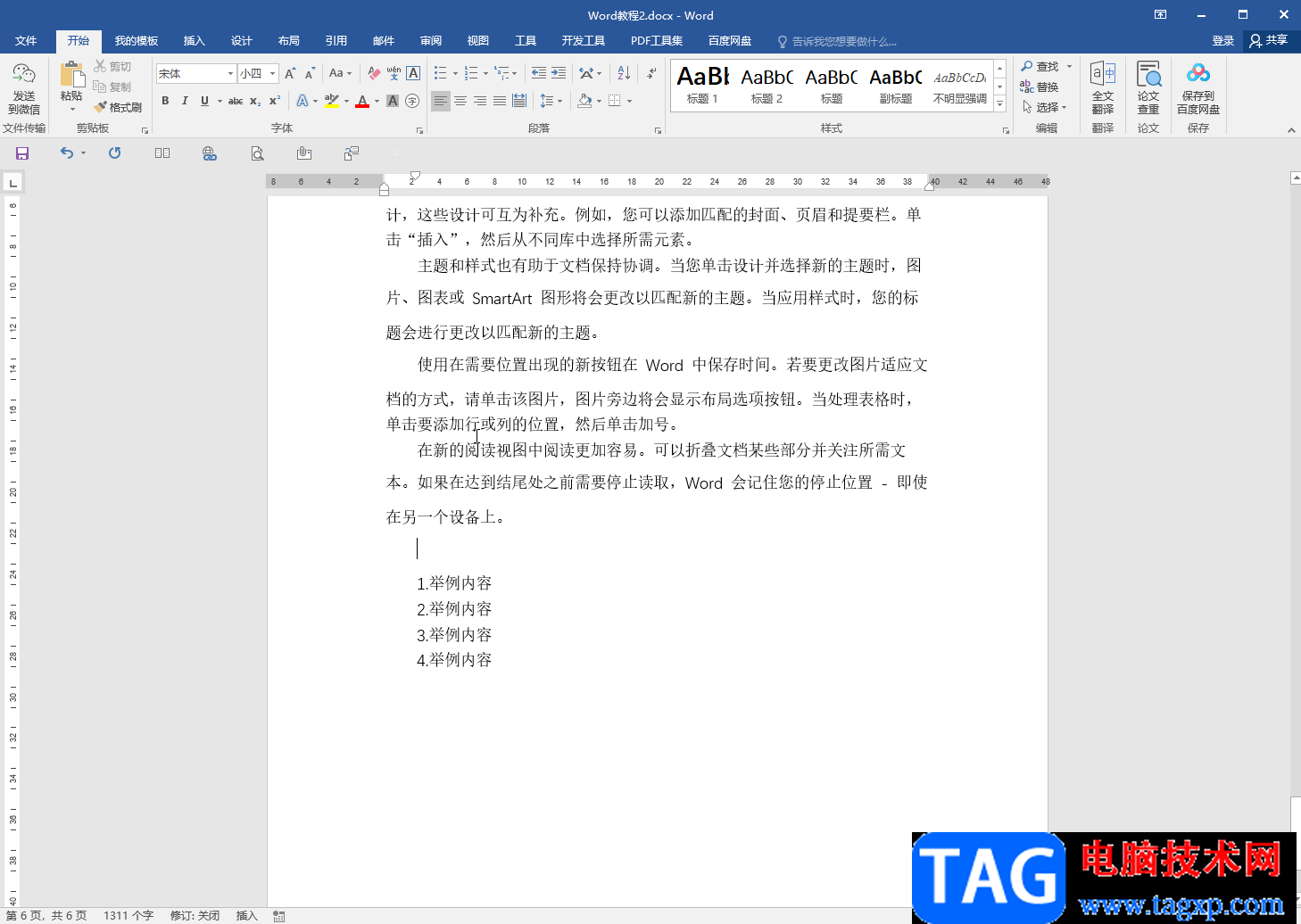Open the File (文件) tab

click(26, 41)
